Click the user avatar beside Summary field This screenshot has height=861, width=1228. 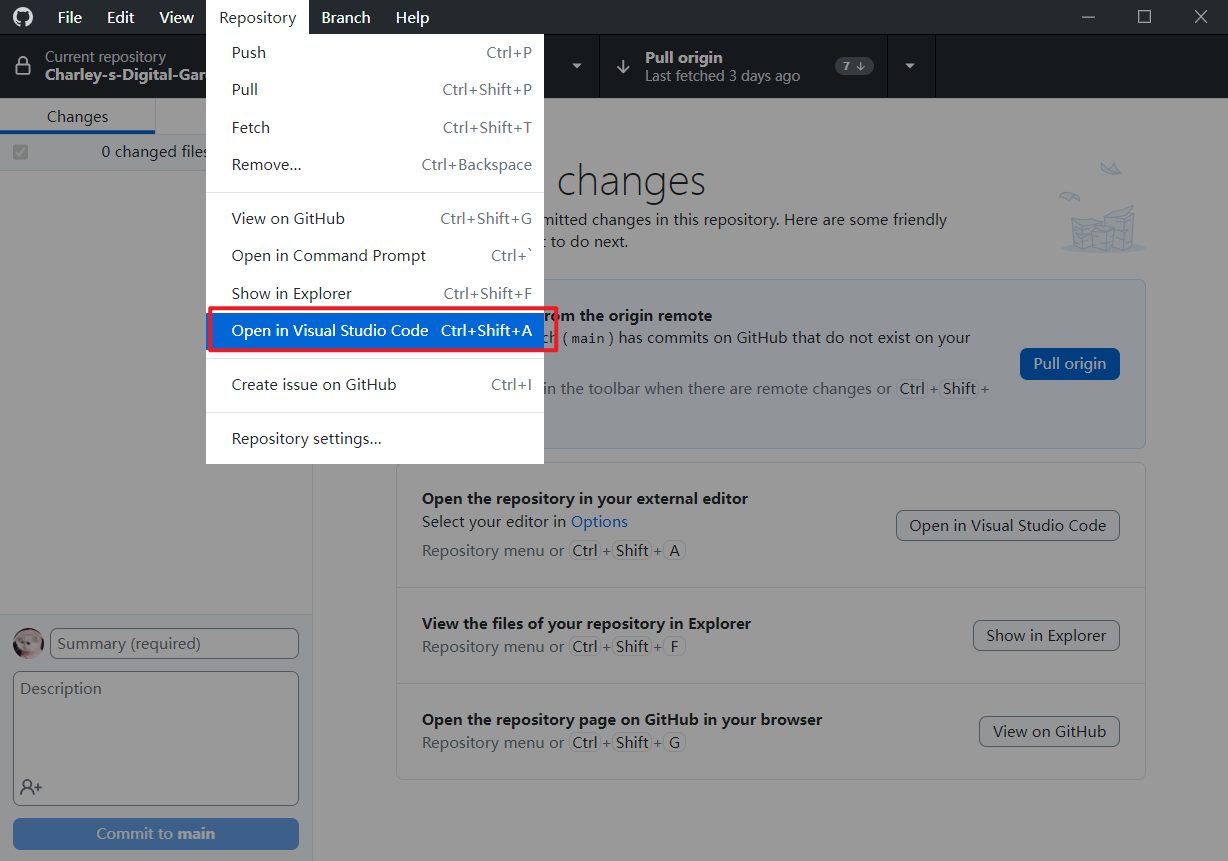click(28, 643)
